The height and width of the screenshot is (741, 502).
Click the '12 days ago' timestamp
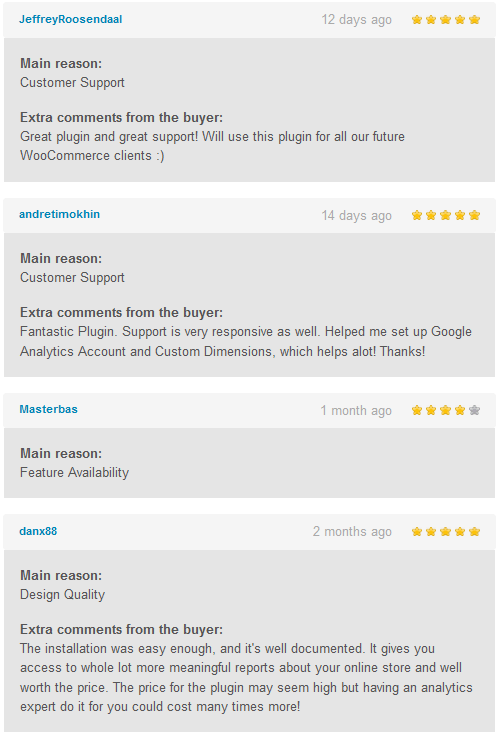(x=356, y=20)
